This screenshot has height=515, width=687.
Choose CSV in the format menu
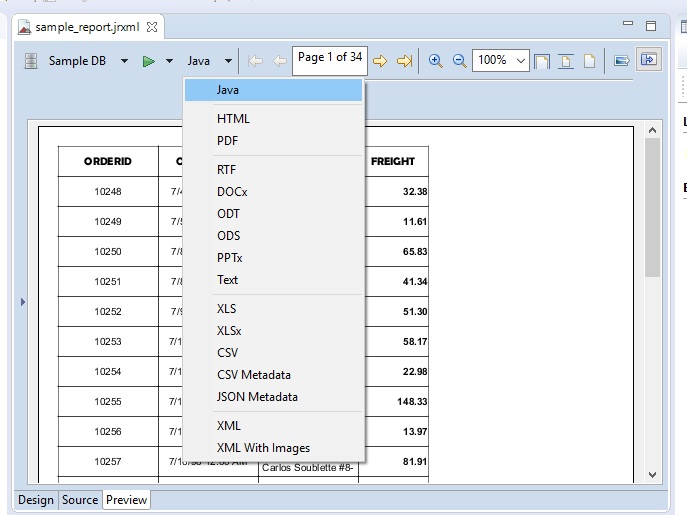pyautogui.click(x=273, y=353)
